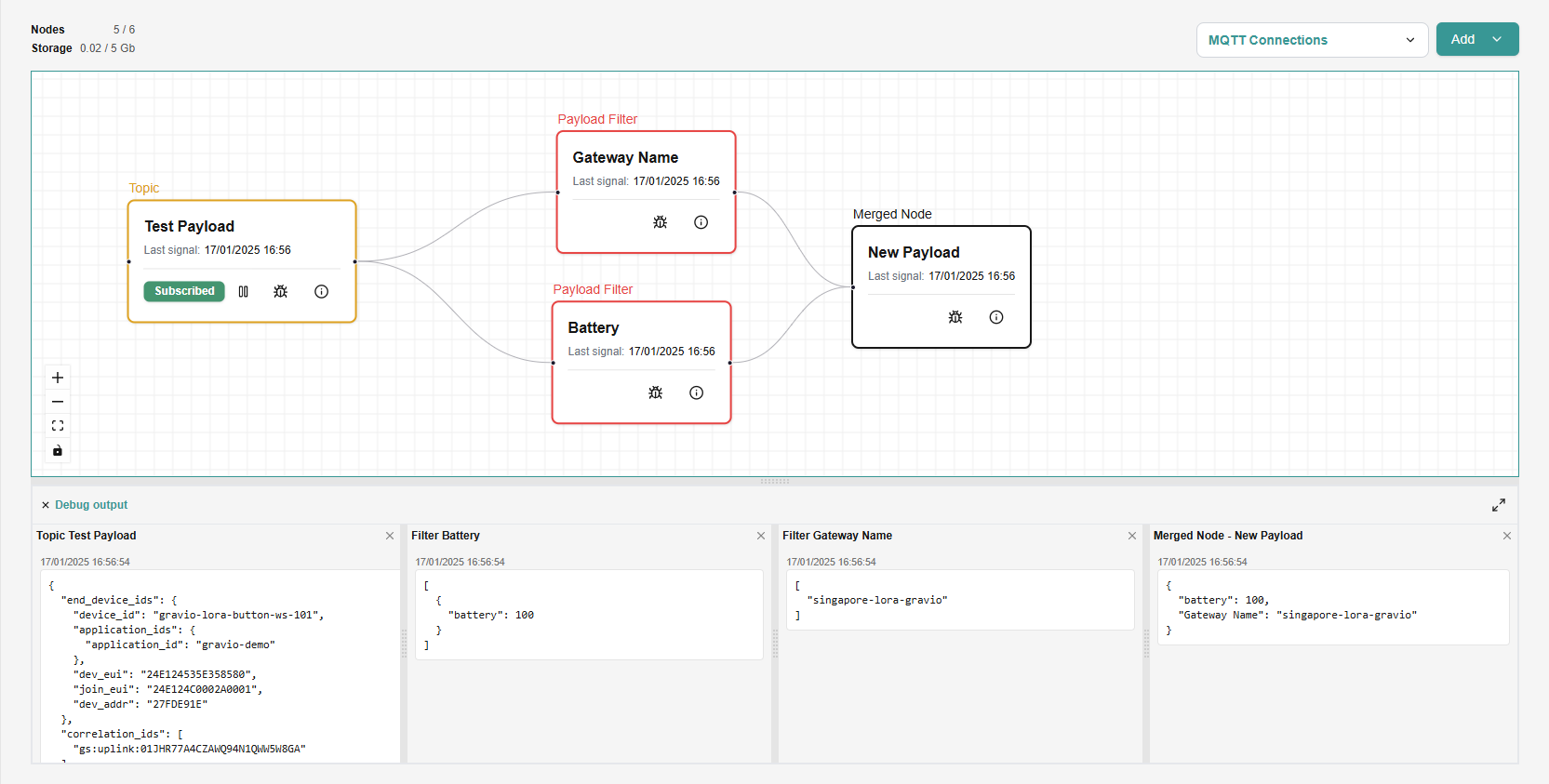Screen dimensions: 1549x784
Task: Click the Add button
Action: (1462, 39)
